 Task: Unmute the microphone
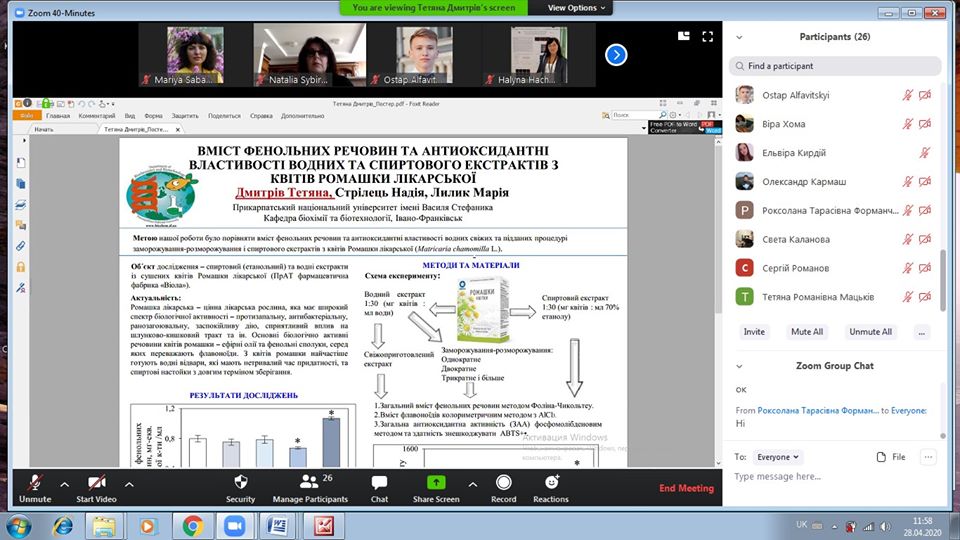coord(35,482)
